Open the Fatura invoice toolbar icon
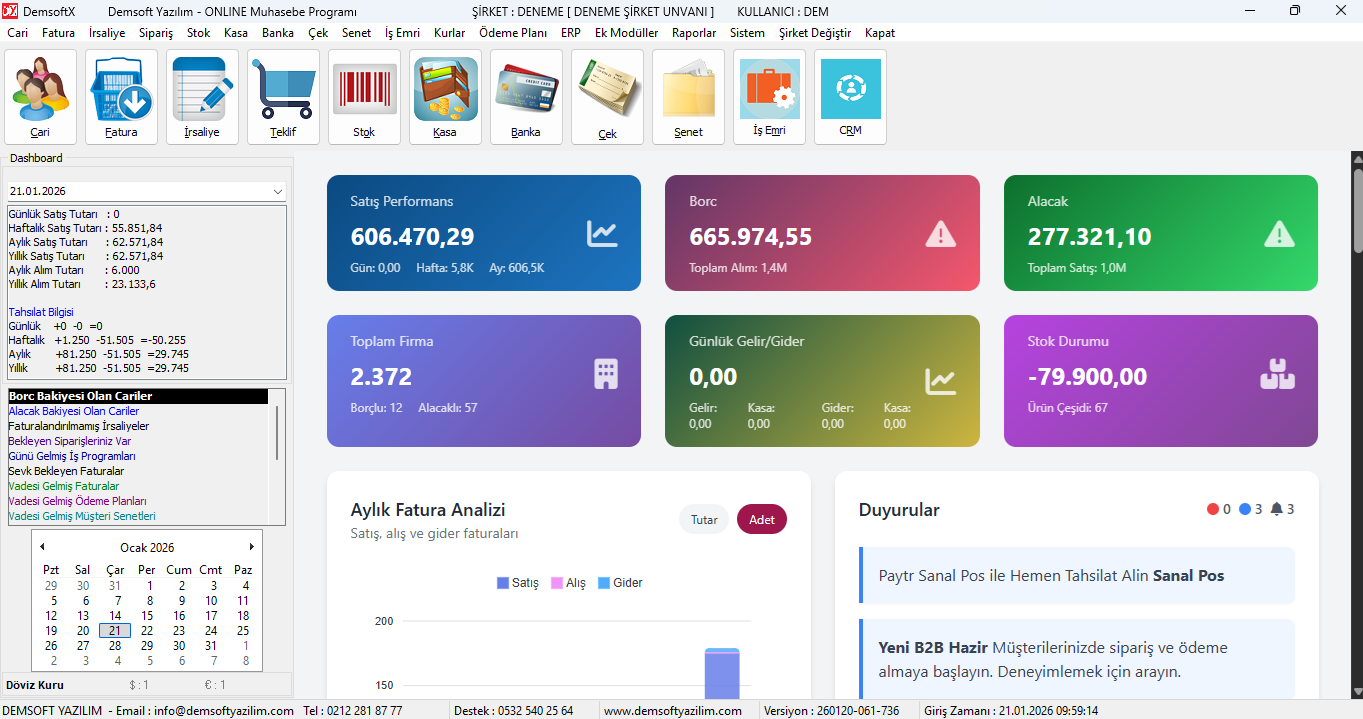 pyautogui.click(x=122, y=96)
